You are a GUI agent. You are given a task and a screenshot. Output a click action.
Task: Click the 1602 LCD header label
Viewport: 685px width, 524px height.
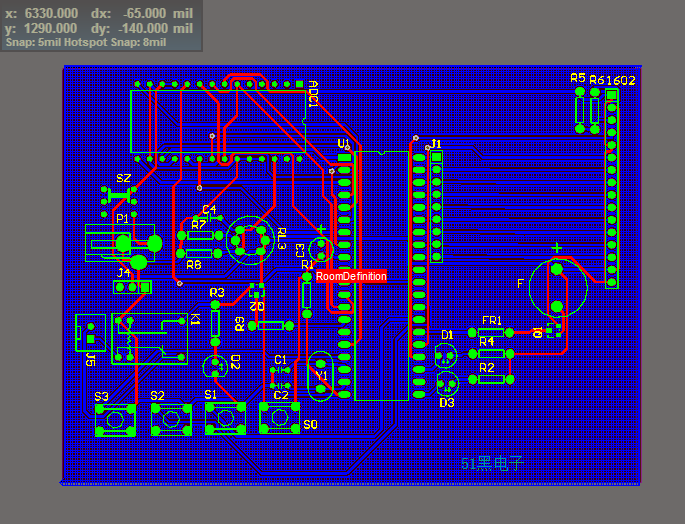point(621,80)
